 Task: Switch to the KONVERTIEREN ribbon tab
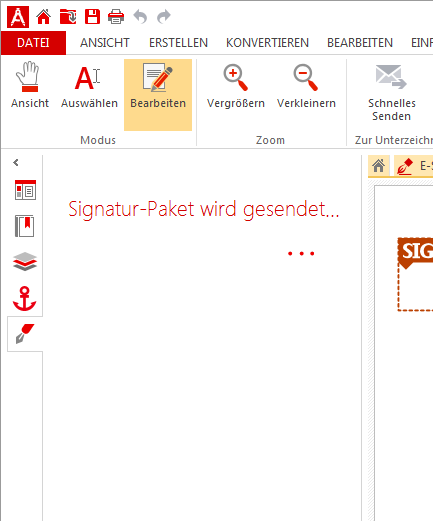click(267, 43)
